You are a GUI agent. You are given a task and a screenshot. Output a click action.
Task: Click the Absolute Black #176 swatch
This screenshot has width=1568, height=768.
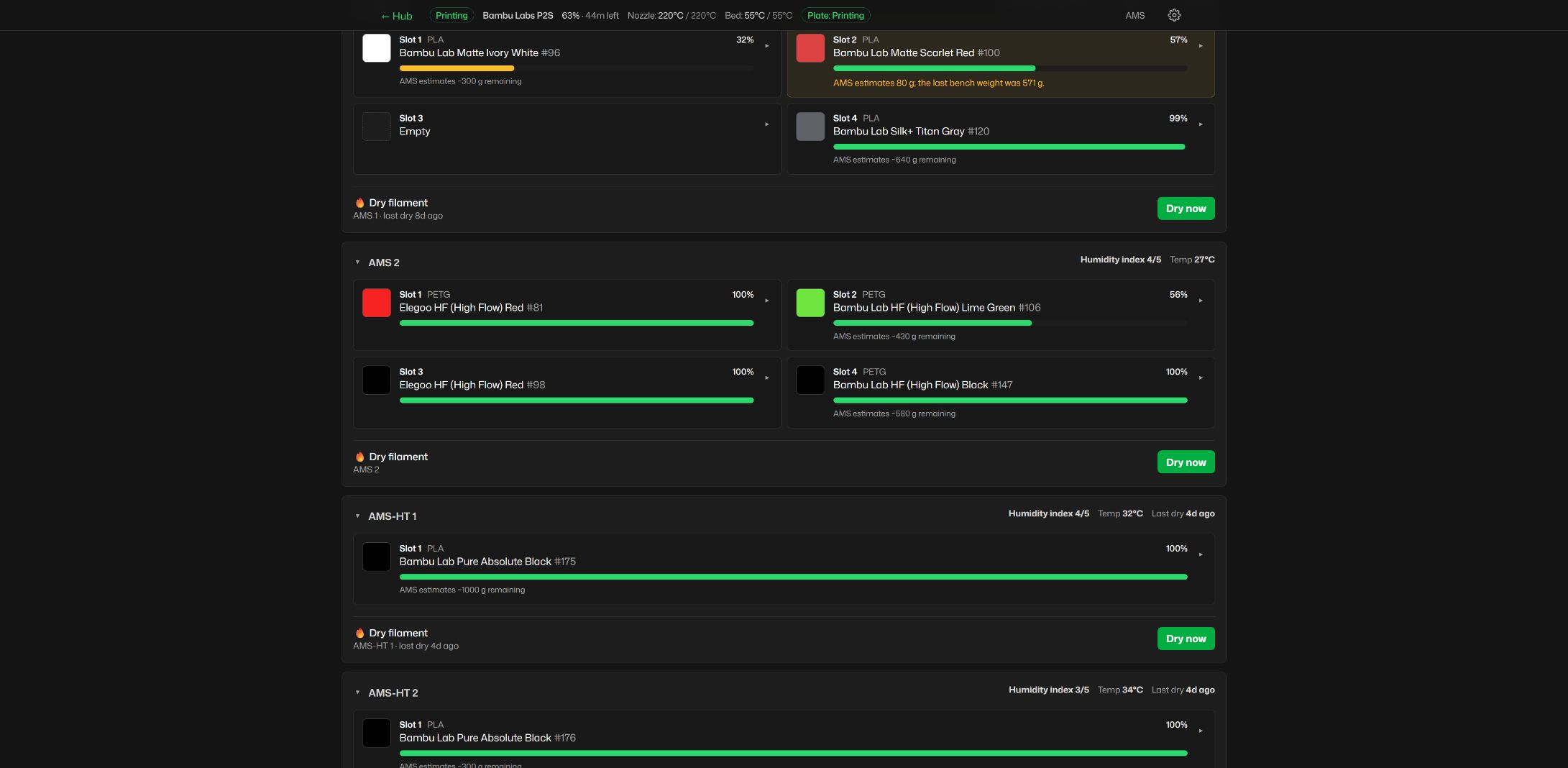pos(377,733)
